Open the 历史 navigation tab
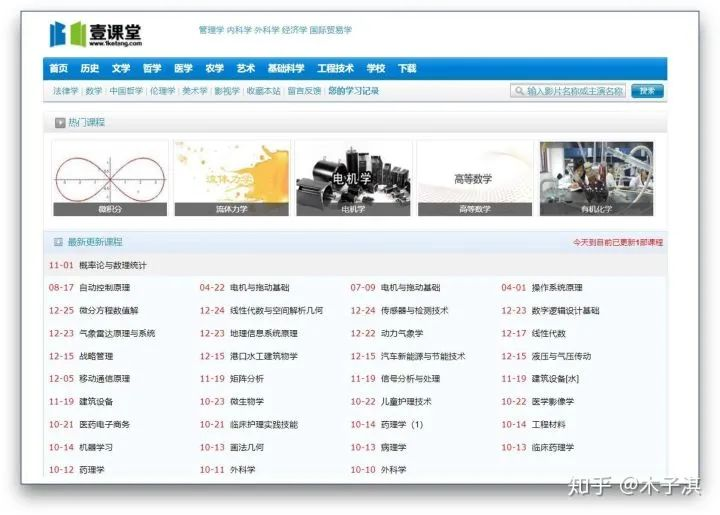The height and width of the screenshot is (515, 720). point(90,68)
